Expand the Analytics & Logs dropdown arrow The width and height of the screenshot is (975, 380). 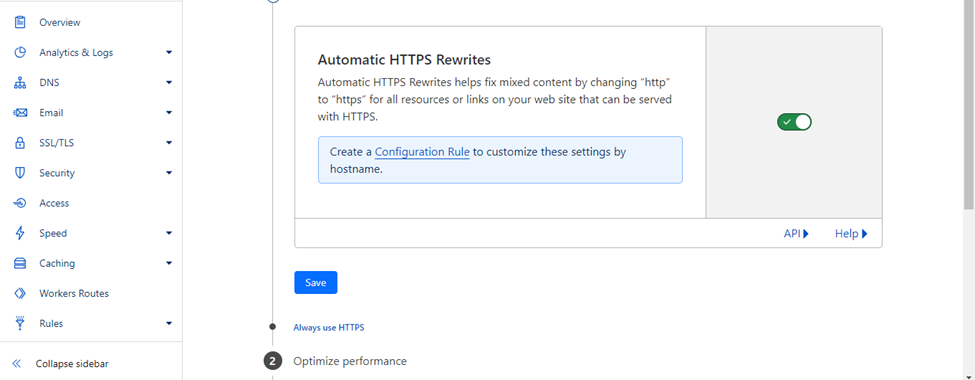pyautogui.click(x=169, y=52)
